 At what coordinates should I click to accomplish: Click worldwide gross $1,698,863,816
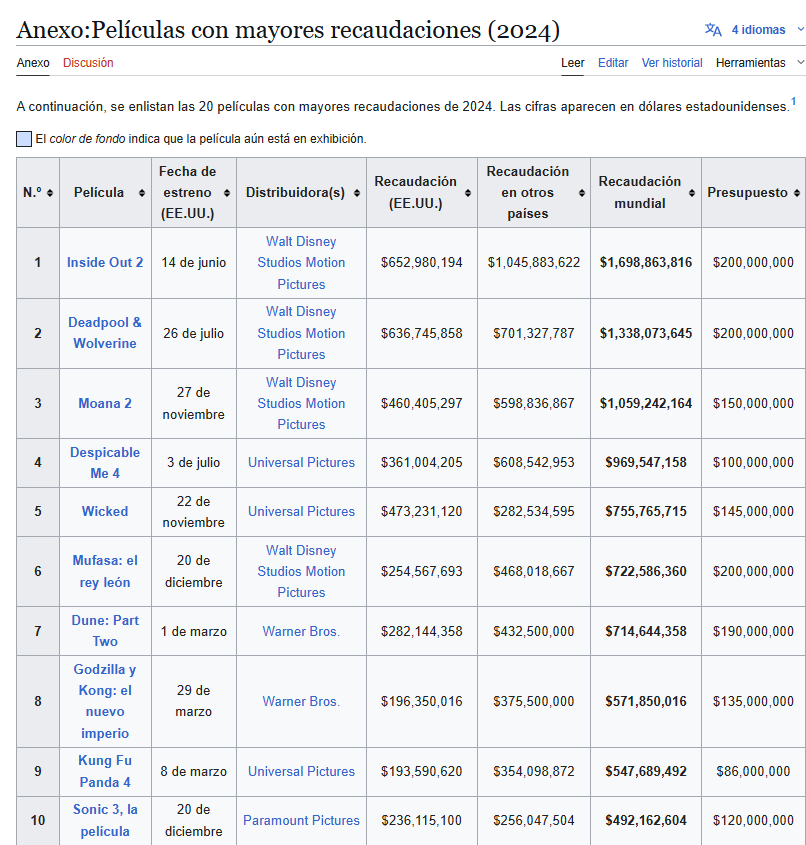click(x=646, y=262)
